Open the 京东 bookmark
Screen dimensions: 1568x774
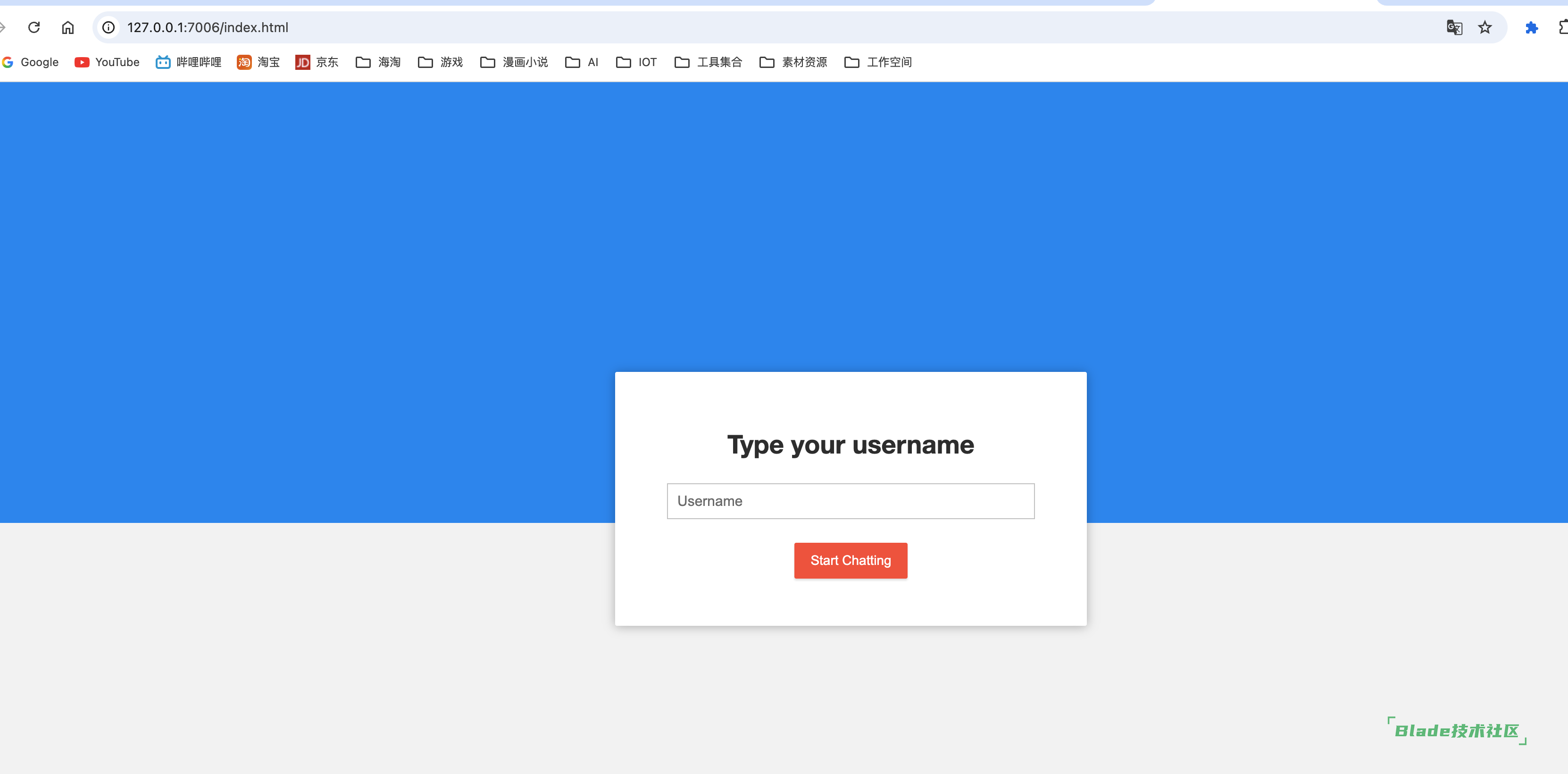pyautogui.click(x=317, y=62)
